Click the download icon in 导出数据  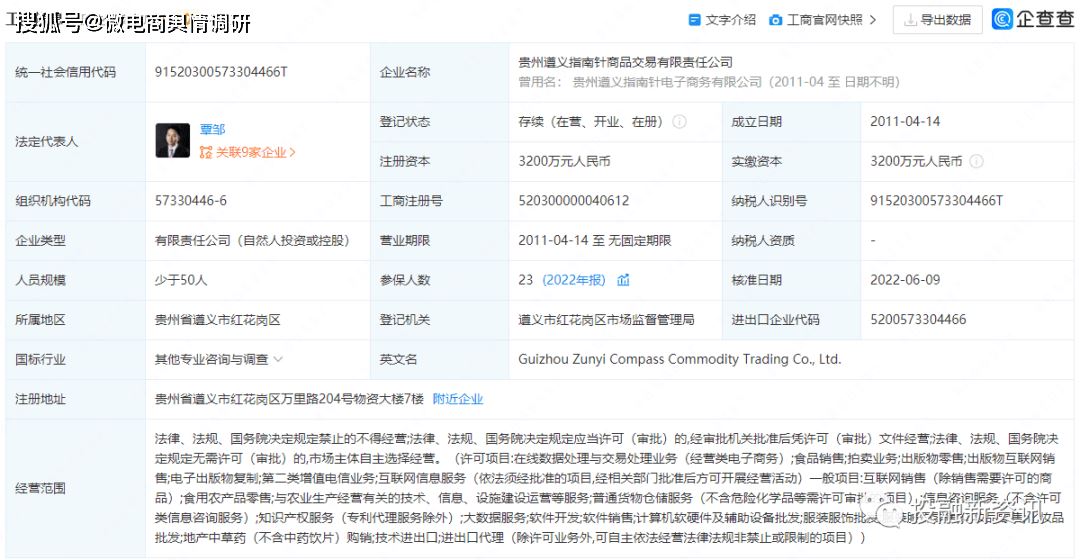pyautogui.click(x=910, y=20)
